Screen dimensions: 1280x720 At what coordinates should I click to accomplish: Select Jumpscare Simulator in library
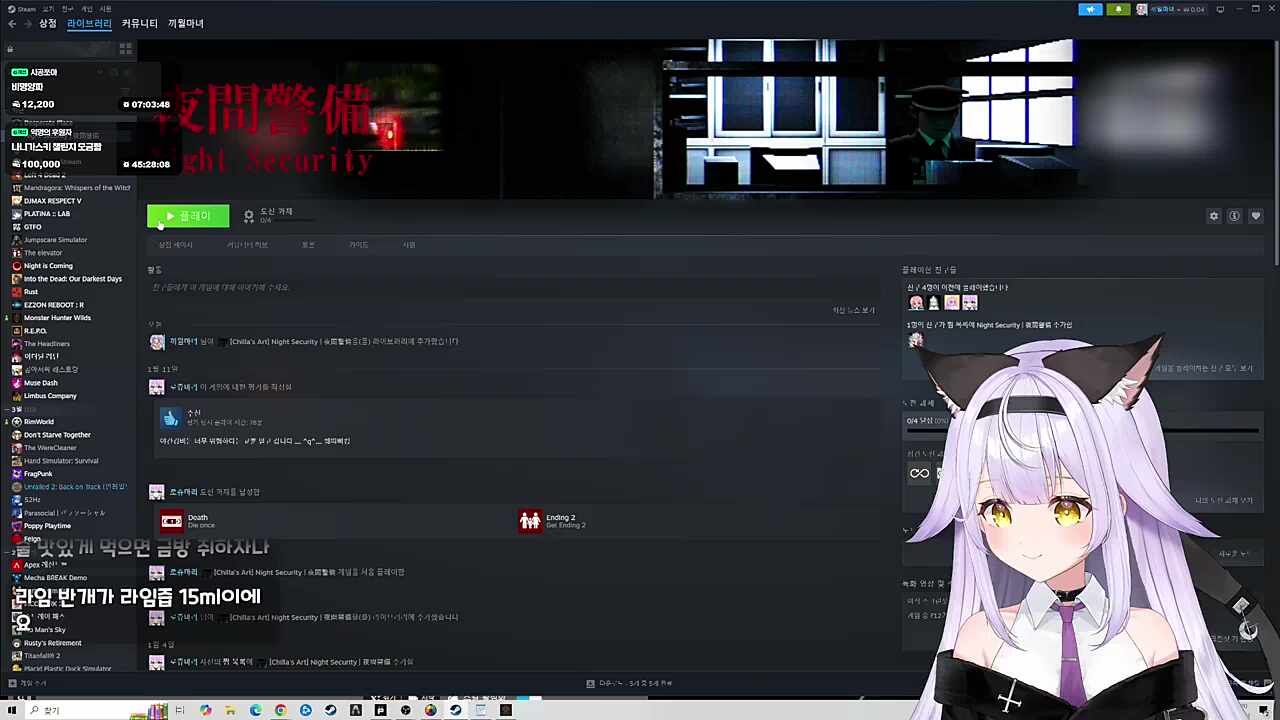point(55,240)
